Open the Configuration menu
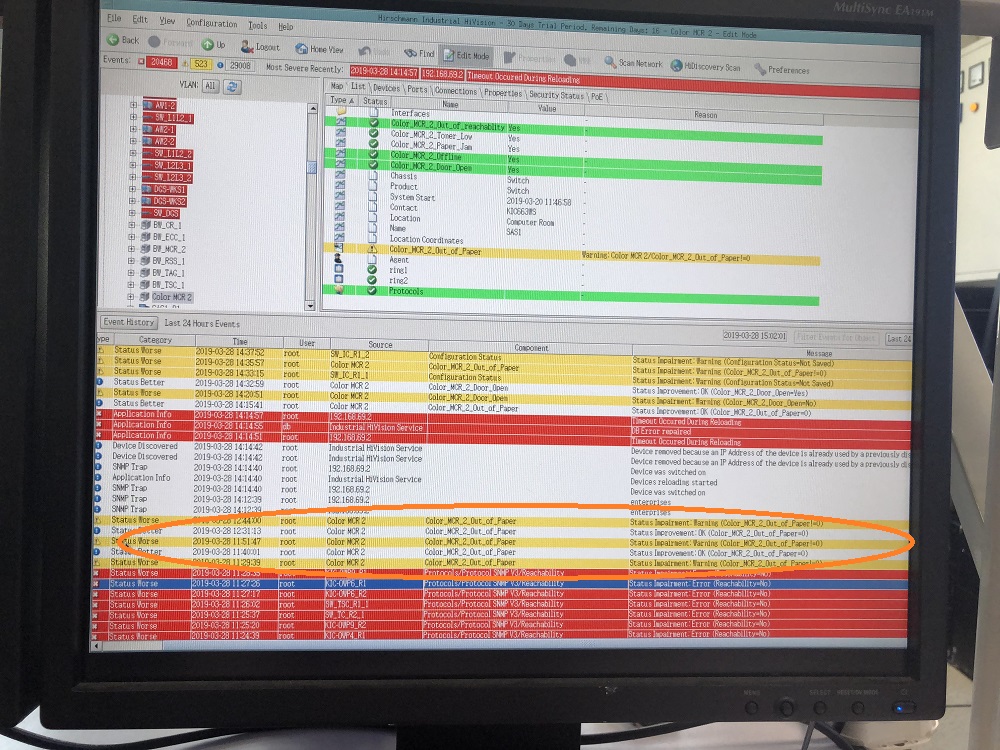The width and height of the screenshot is (1000, 750). pyautogui.click(x=211, y=23)
